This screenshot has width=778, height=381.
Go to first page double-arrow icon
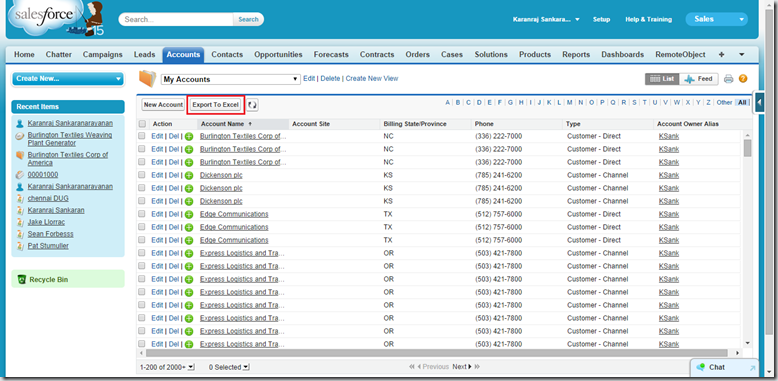(412, 367)
